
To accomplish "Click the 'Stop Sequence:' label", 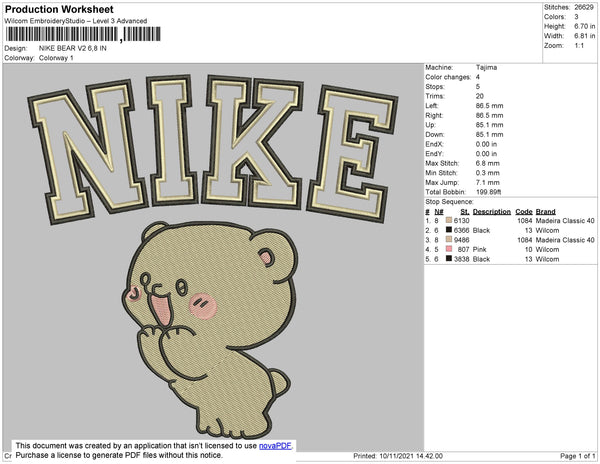I will tap(449, 202).
